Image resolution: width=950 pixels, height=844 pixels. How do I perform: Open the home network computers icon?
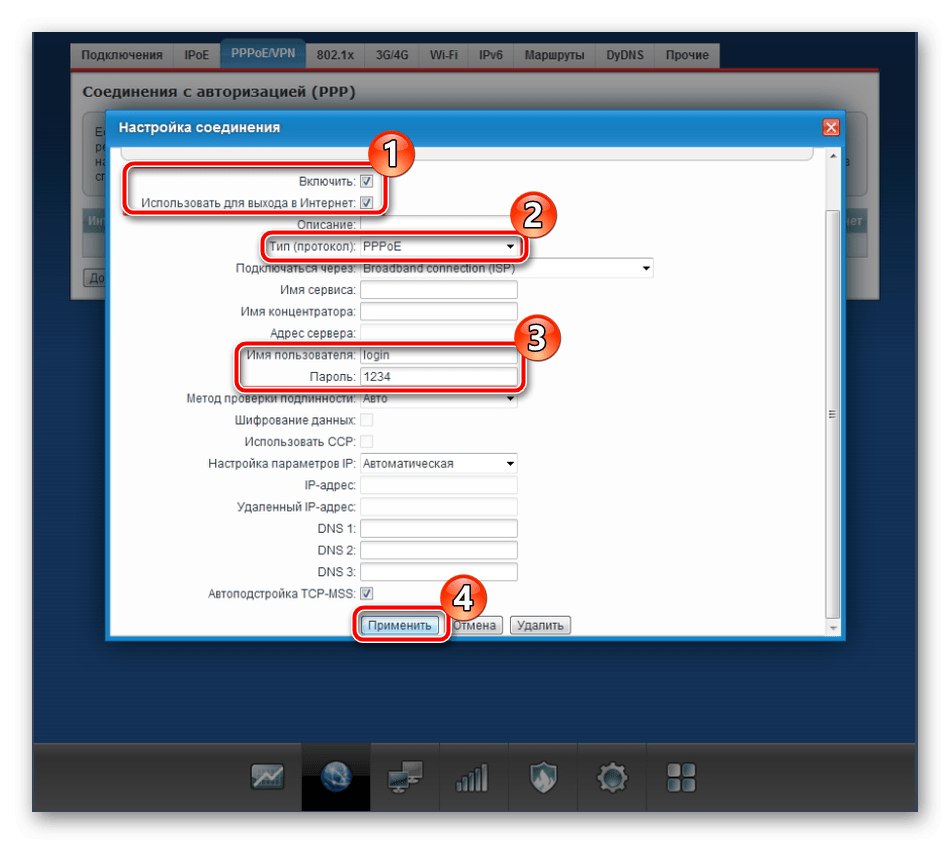tap(405, 777)
